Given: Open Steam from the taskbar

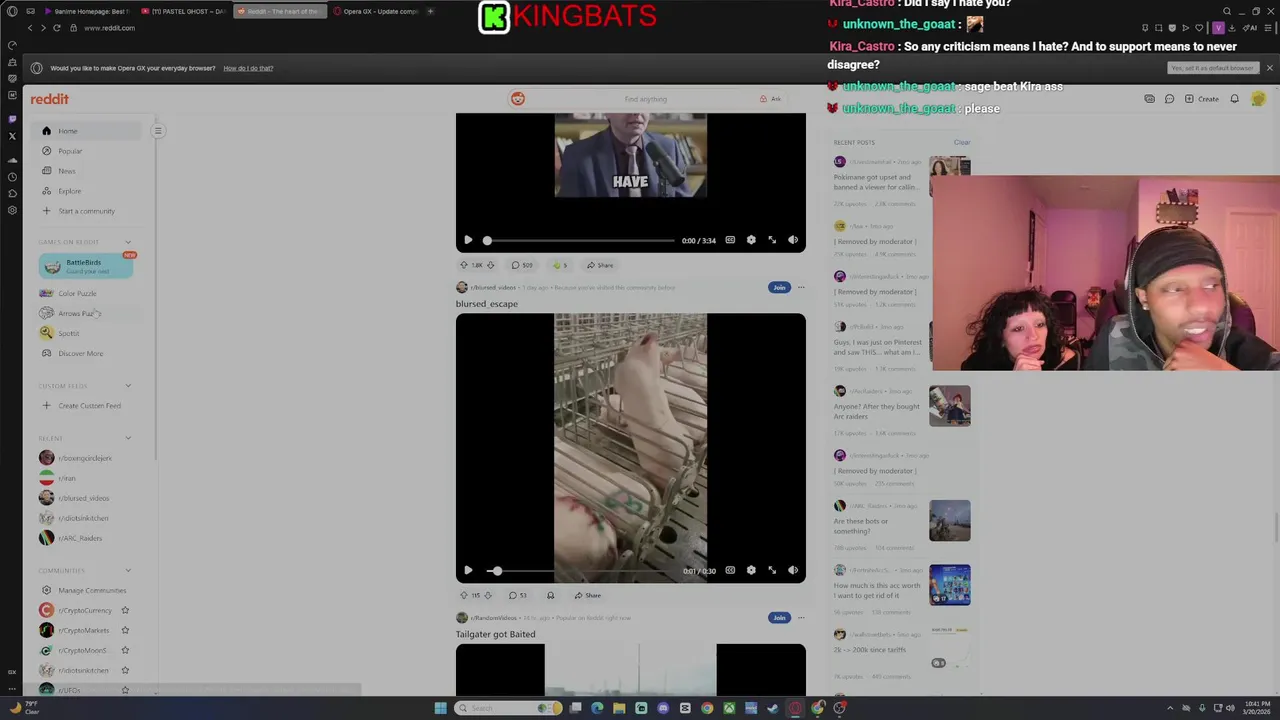Looking at the screenshot, I should 773,708.
